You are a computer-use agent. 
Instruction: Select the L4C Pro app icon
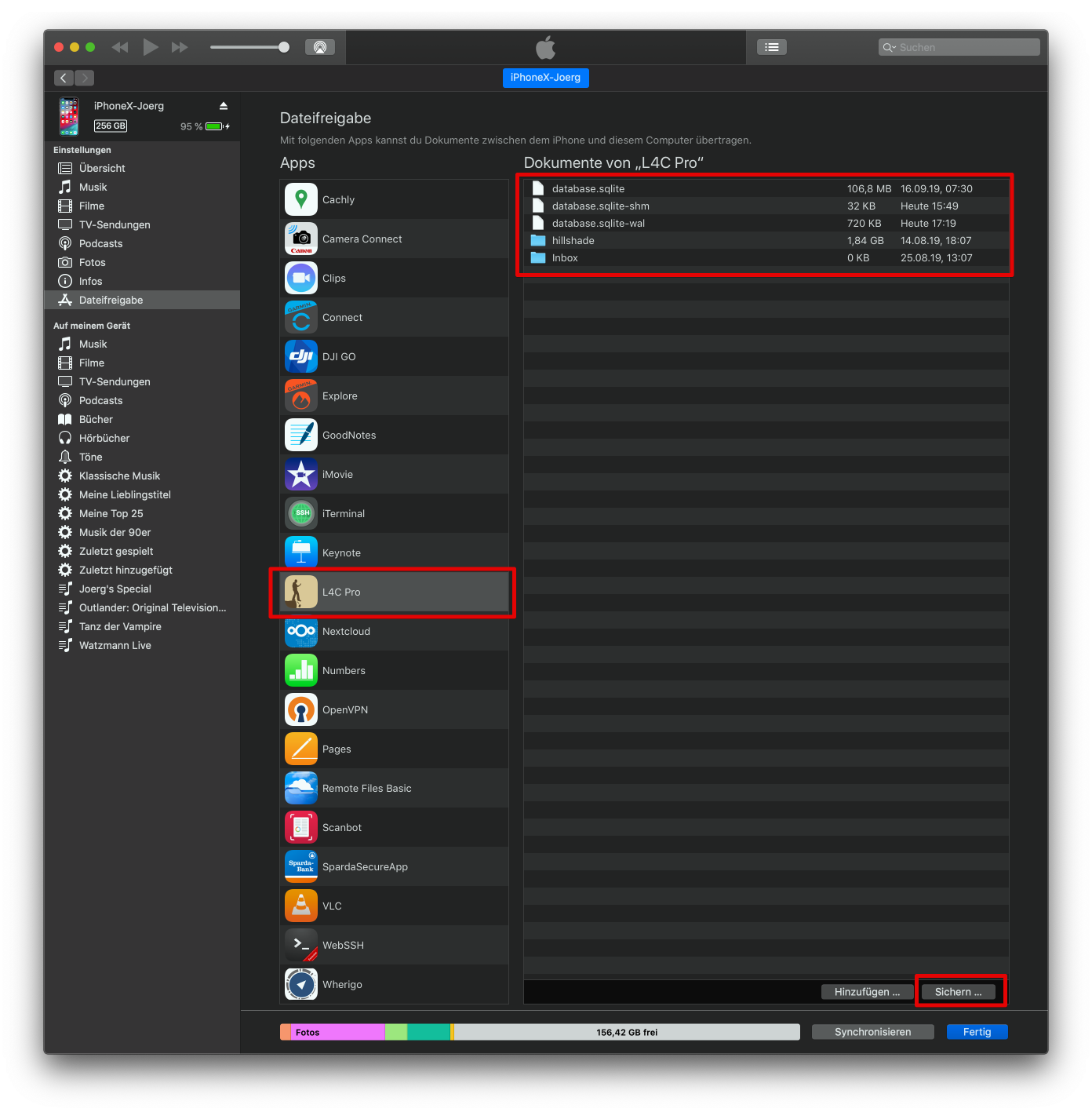click(301, 592)
